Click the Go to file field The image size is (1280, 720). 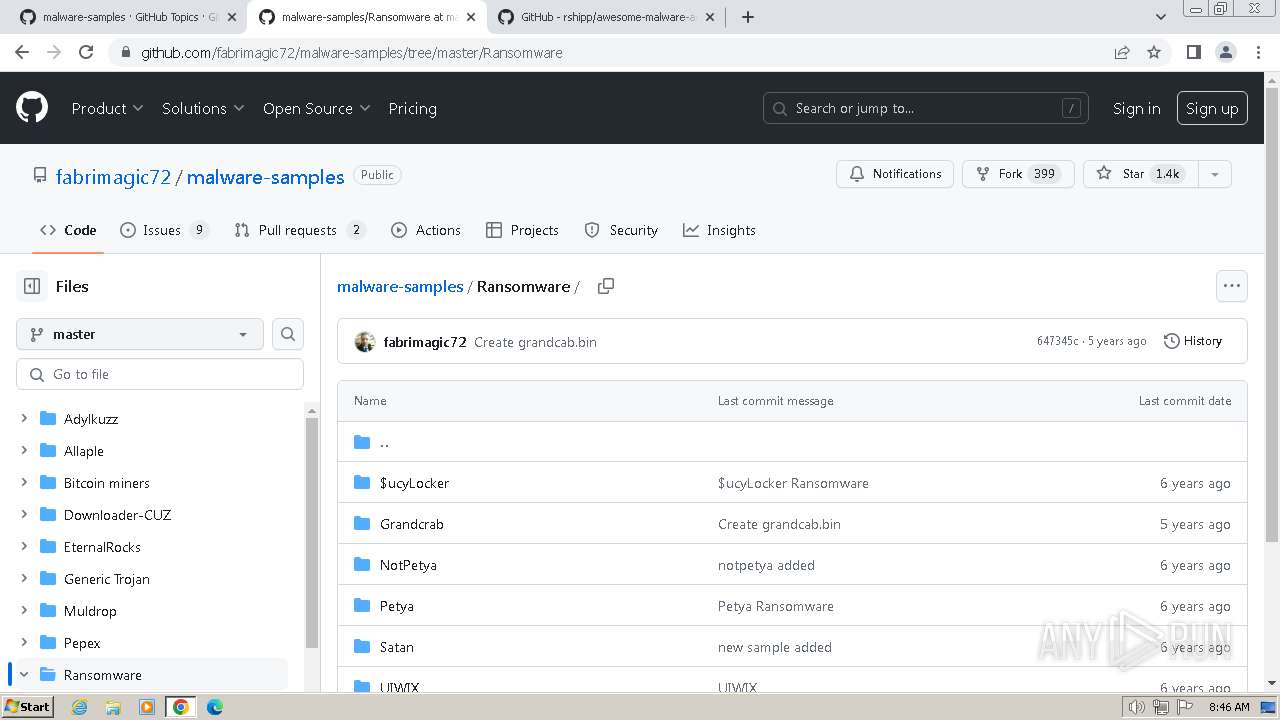[x=160, y=374]
